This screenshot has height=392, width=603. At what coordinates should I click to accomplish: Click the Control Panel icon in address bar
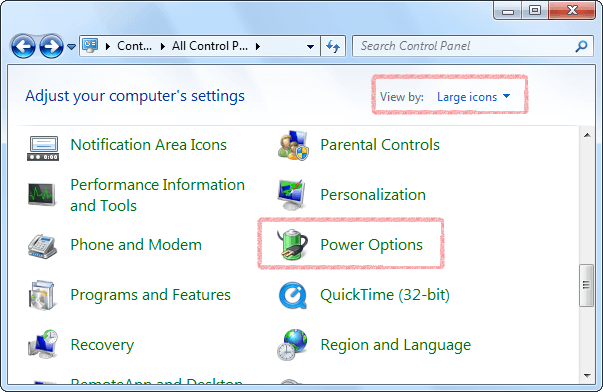point(90,46)
